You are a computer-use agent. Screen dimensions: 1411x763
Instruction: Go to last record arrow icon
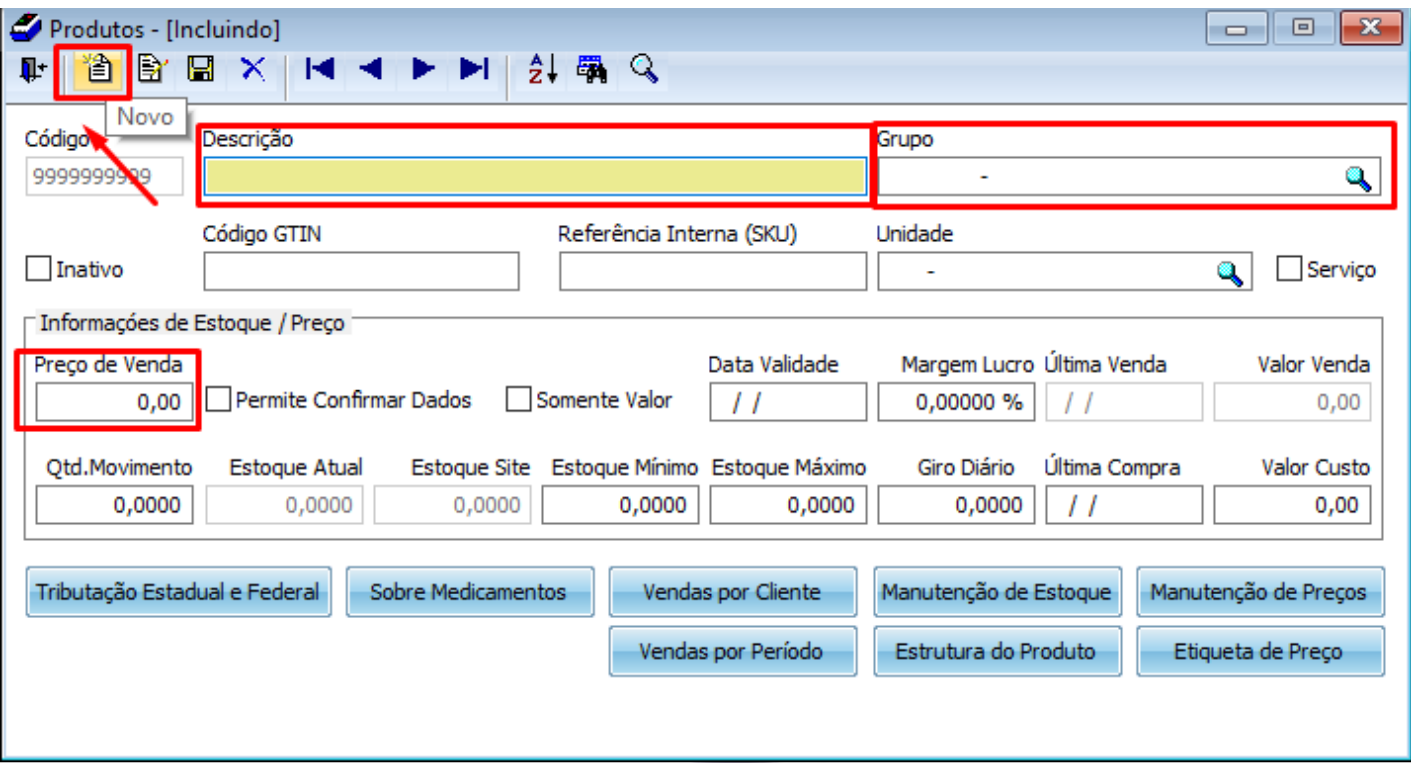[474, 69]
